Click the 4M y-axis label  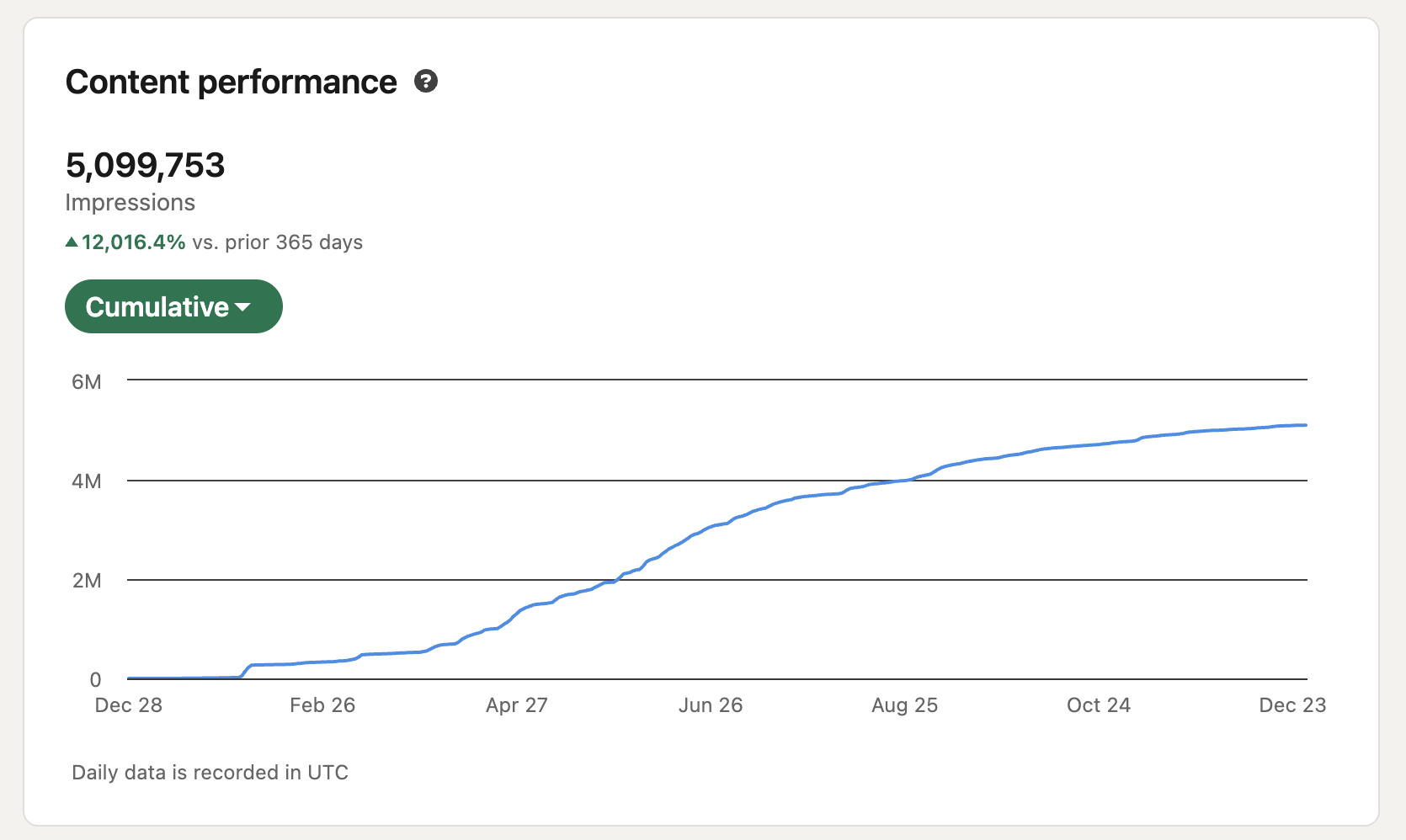88,481
